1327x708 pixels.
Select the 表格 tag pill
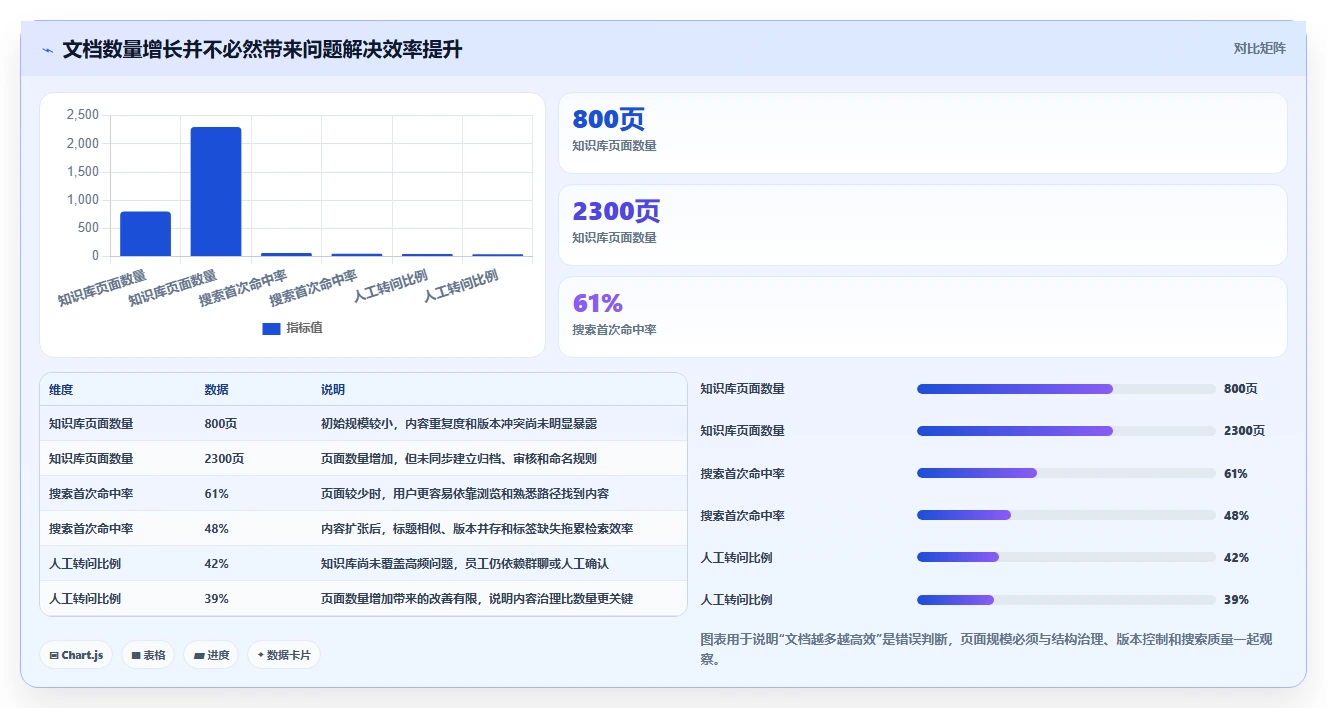(x=149, y=655)
